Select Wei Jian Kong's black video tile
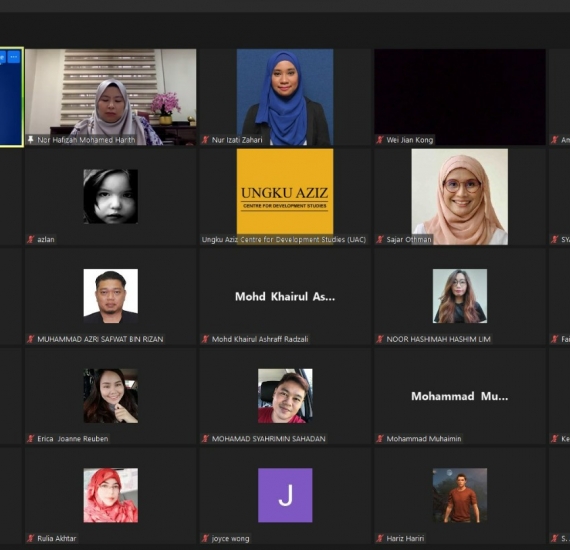 coord(459,97)
